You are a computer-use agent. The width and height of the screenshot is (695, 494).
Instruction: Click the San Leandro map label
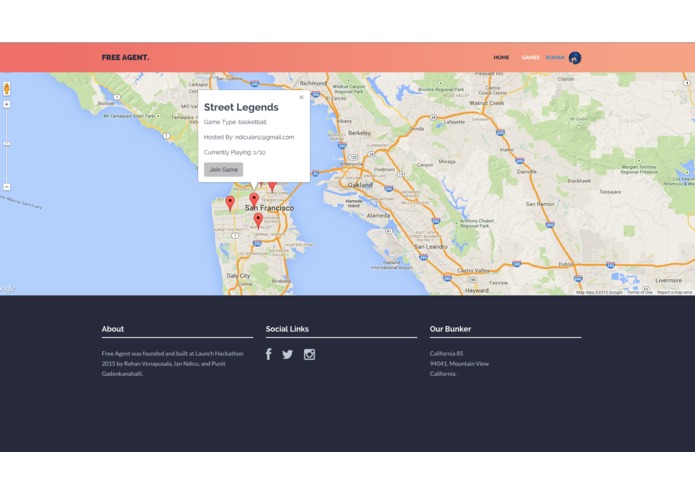[x=431, y=246]
